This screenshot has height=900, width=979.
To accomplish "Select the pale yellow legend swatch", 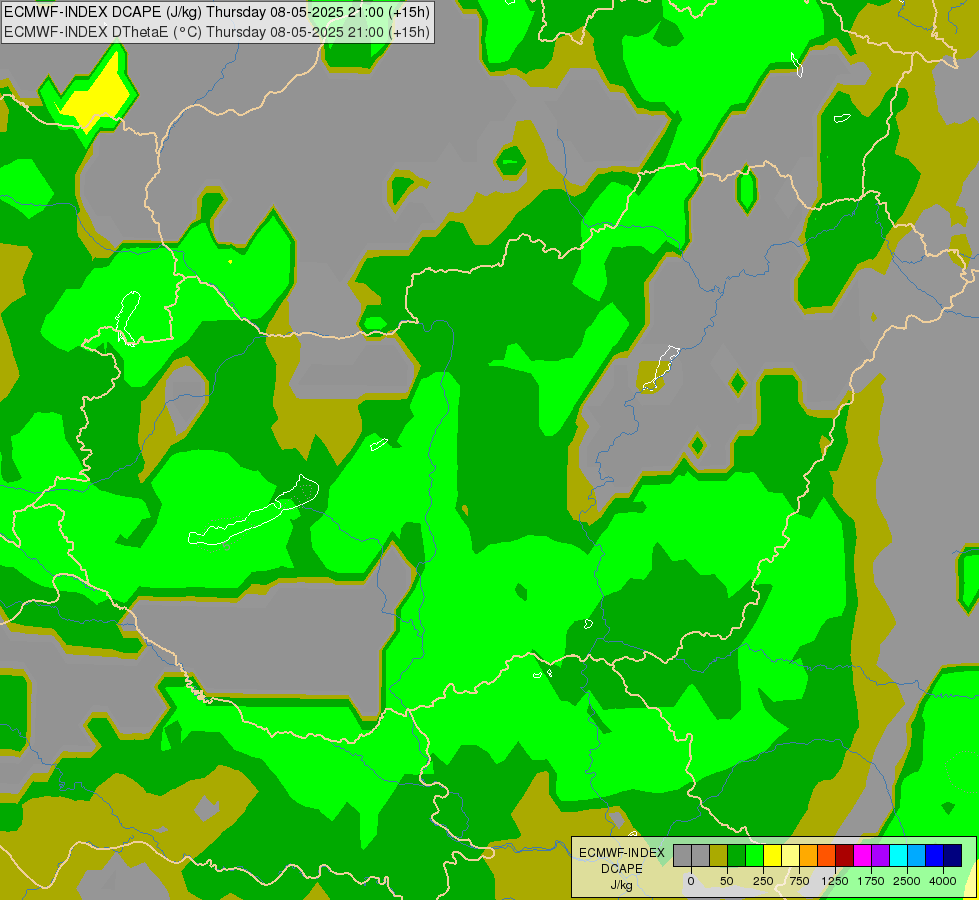I will tap(790, 855).
